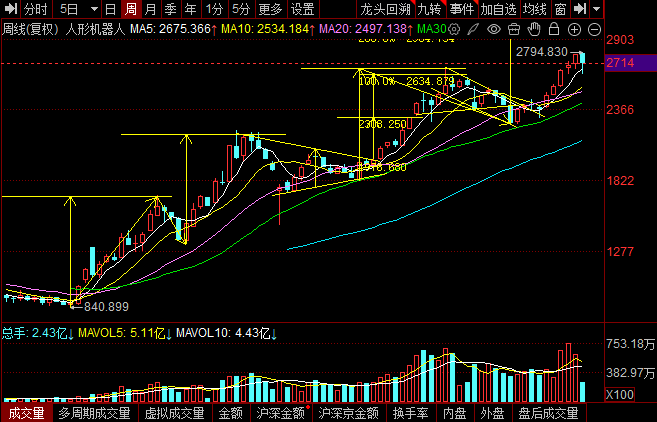Select the 成交量 indicator tab
Screen dimensions: 657x422
pyautogui.click(x=26, y=413)
